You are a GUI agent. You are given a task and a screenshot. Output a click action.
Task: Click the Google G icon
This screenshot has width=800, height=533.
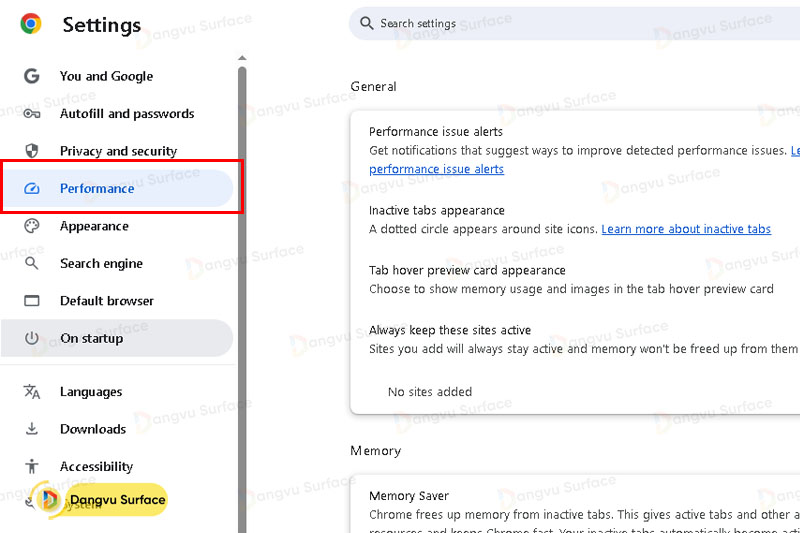[32, 76]
